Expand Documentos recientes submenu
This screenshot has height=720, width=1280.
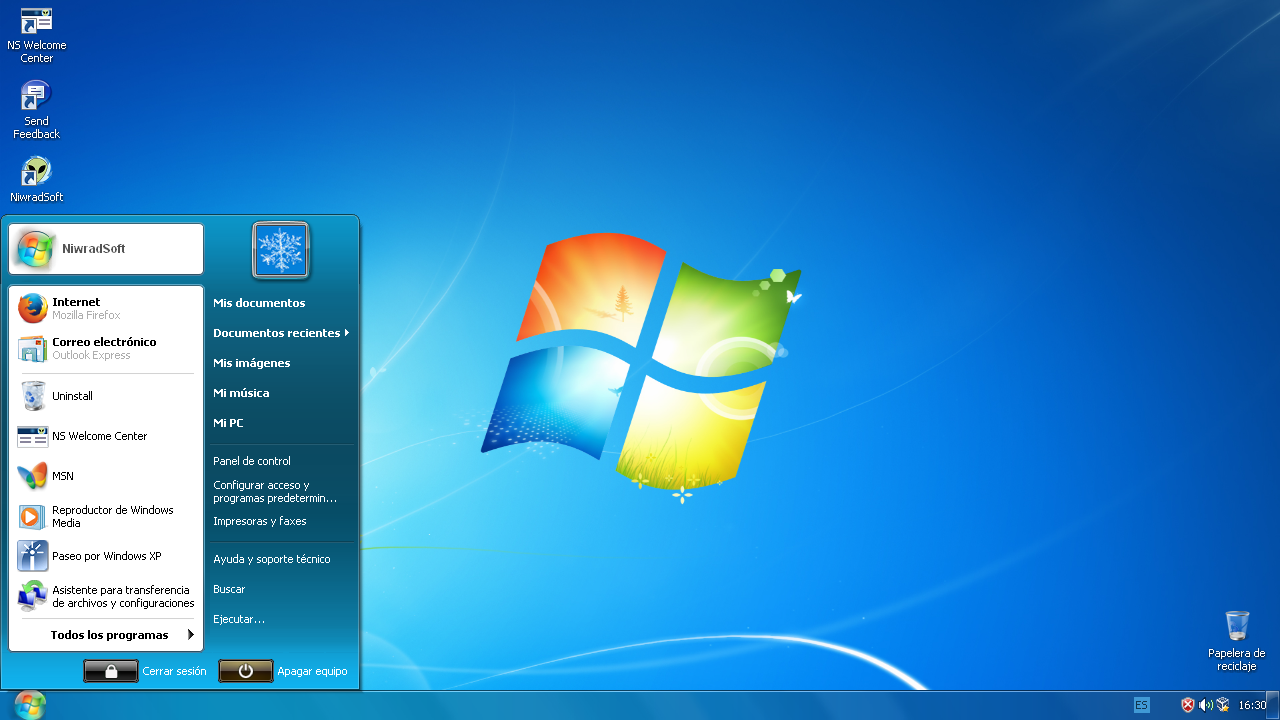280,333
